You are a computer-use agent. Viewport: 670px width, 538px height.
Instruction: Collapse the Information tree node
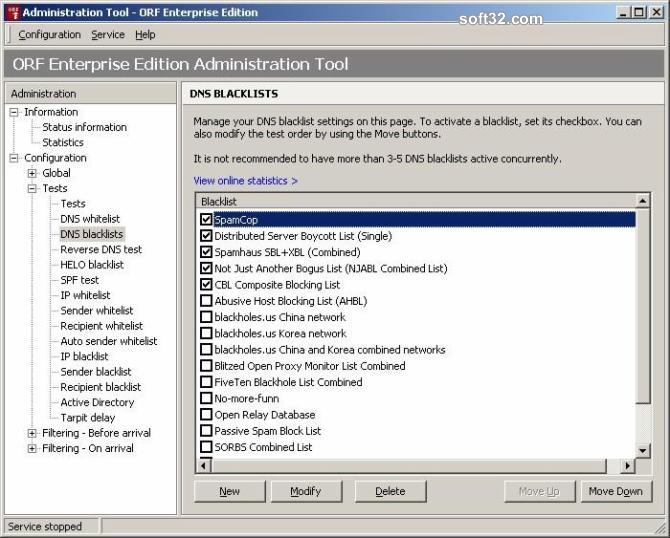coord(14,112)
